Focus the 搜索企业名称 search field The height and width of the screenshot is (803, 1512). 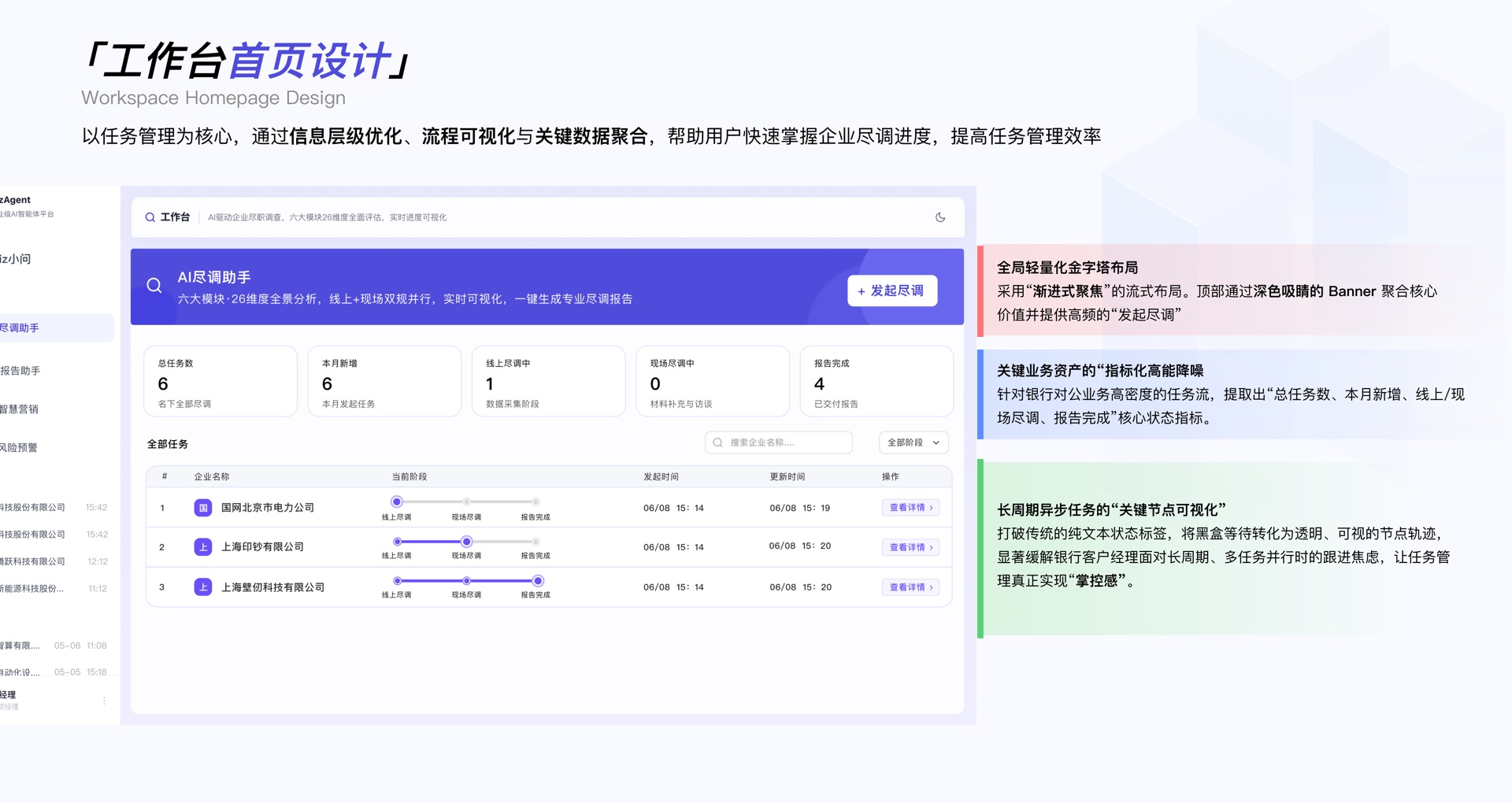tap(779, 442)
